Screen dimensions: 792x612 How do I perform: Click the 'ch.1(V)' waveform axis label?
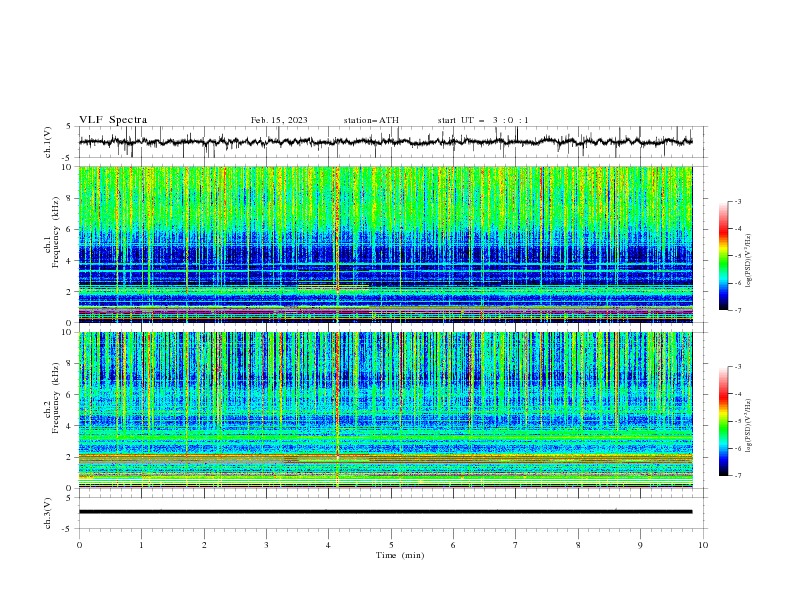(48, 142)
